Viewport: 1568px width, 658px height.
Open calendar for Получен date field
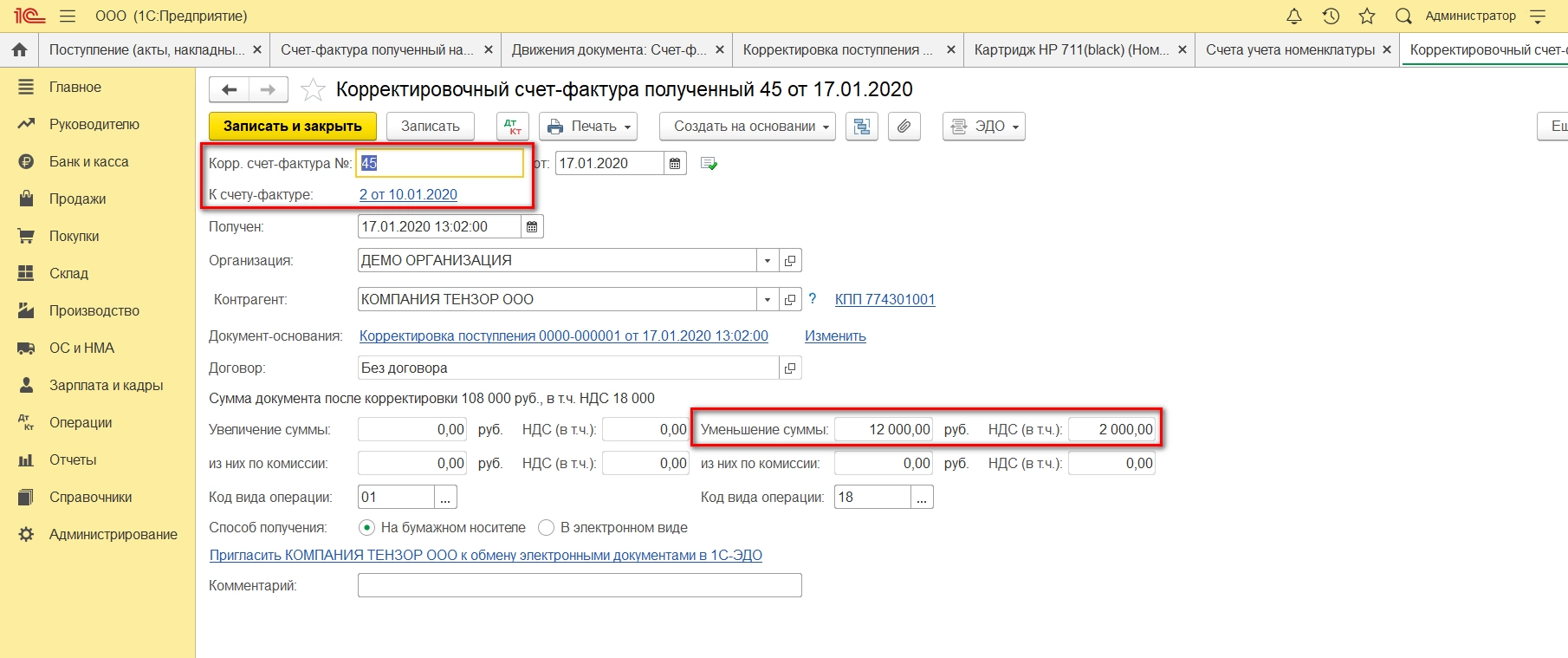[x=532, y=226]
